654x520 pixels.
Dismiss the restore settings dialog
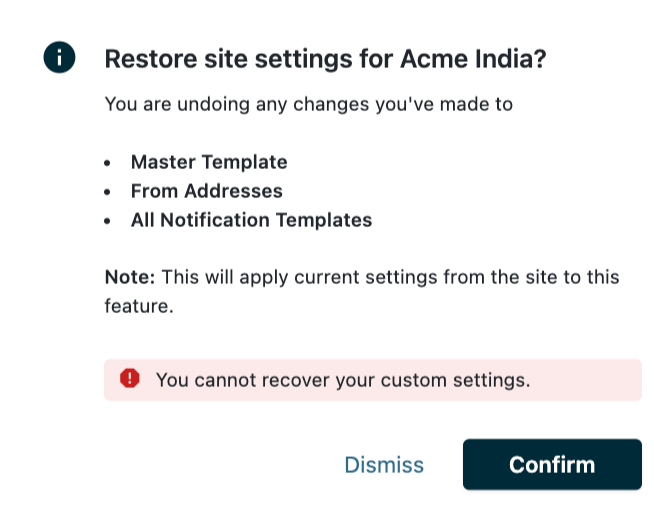click(384, 465)
